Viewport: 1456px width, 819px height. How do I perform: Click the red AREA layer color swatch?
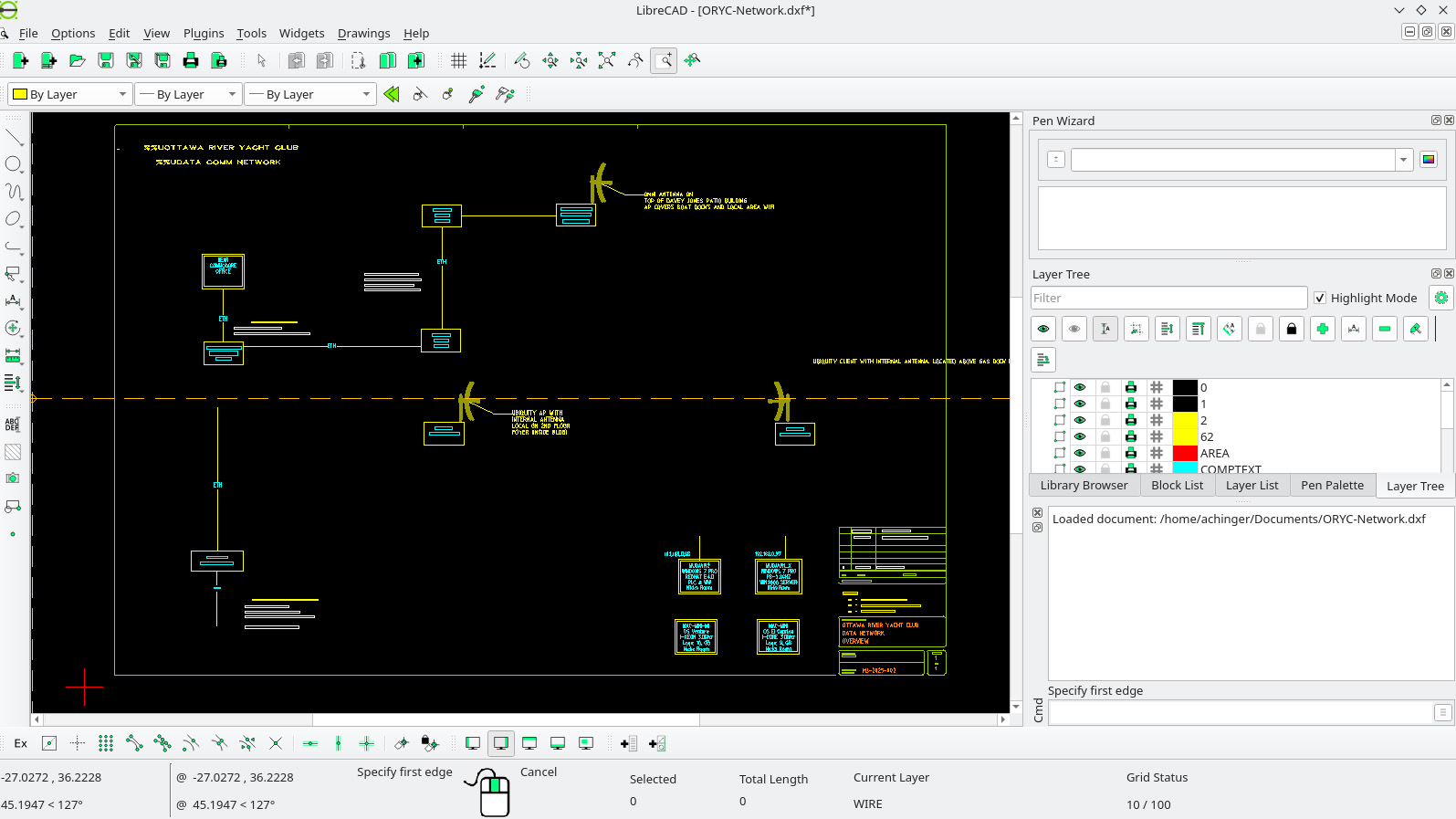tap(1185, 453)
